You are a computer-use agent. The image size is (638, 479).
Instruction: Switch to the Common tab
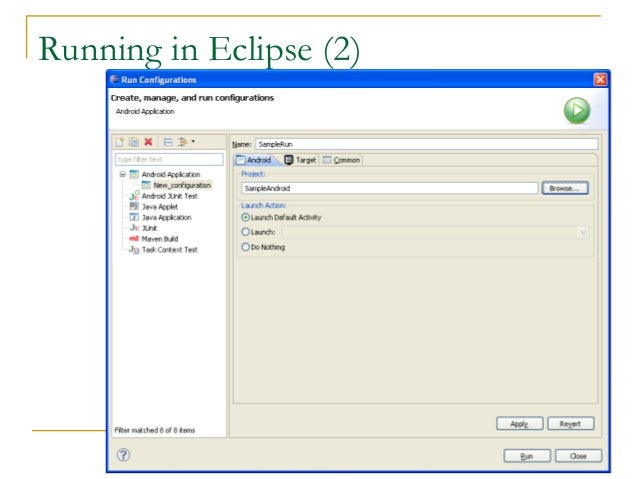[x=341, y=160]
